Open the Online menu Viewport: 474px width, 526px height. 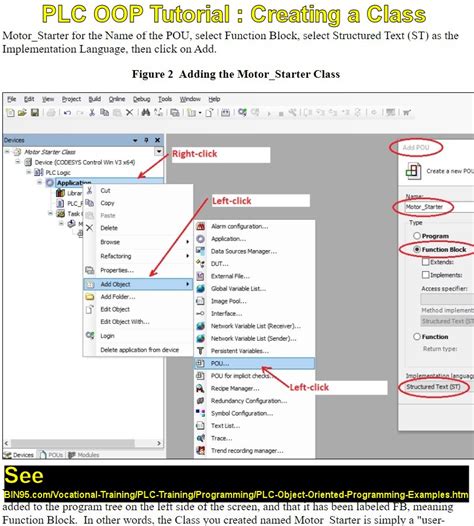tap(117, 99)
